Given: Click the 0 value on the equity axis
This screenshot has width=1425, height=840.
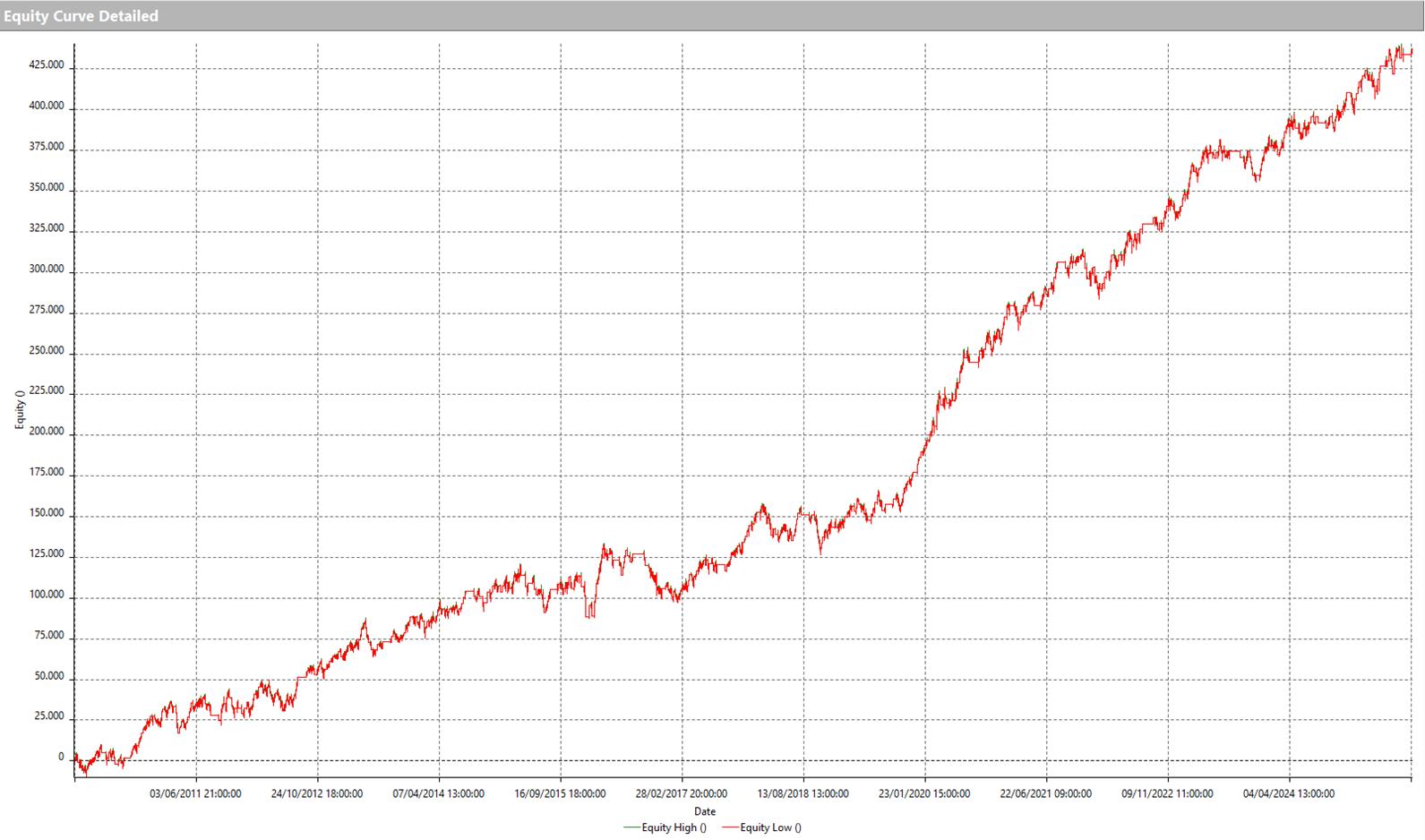Looking at the screenshot, I should point(61,758).
